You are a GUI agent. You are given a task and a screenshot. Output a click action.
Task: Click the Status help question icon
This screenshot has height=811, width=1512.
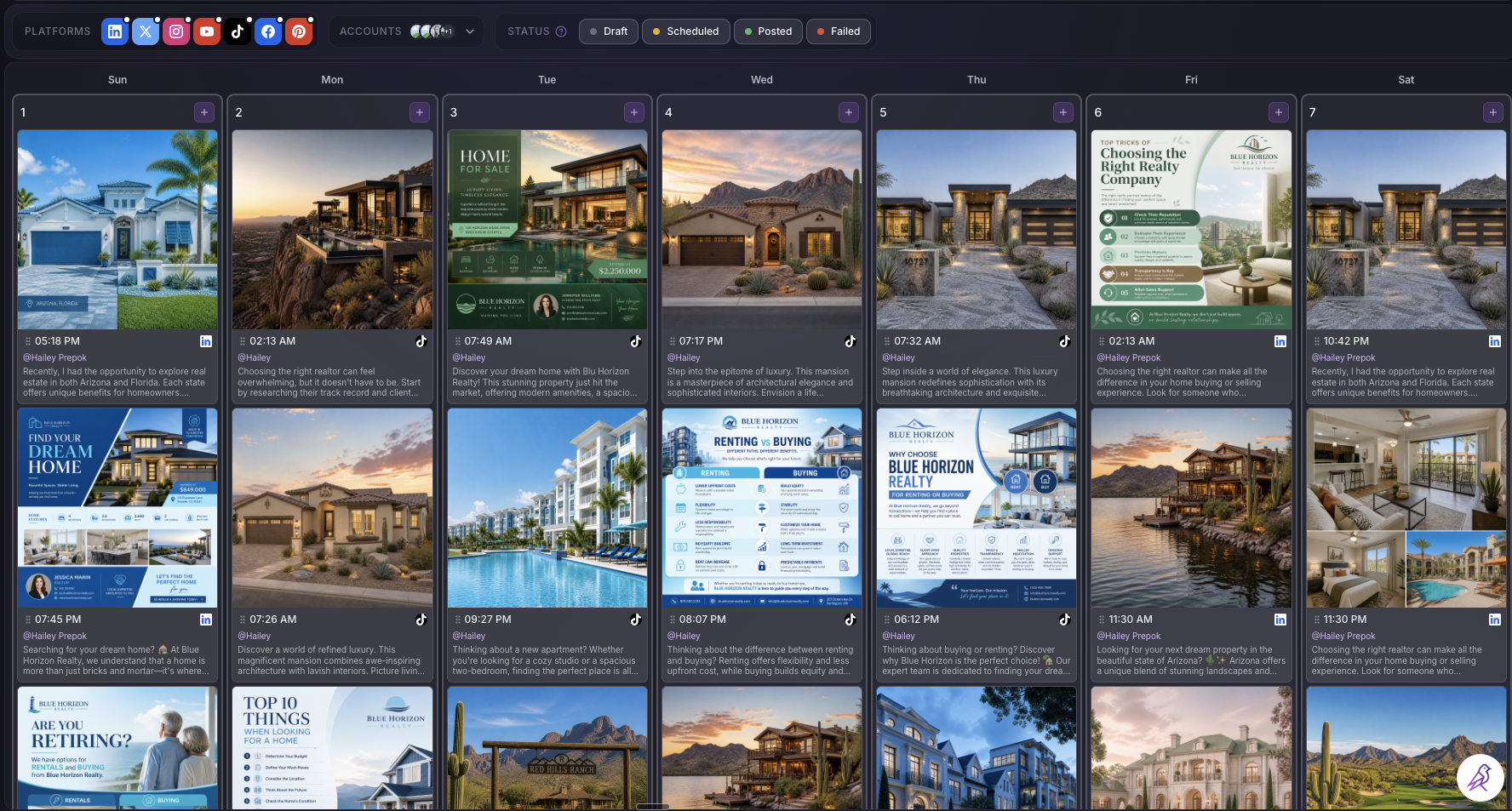click(x=561, y=31)
